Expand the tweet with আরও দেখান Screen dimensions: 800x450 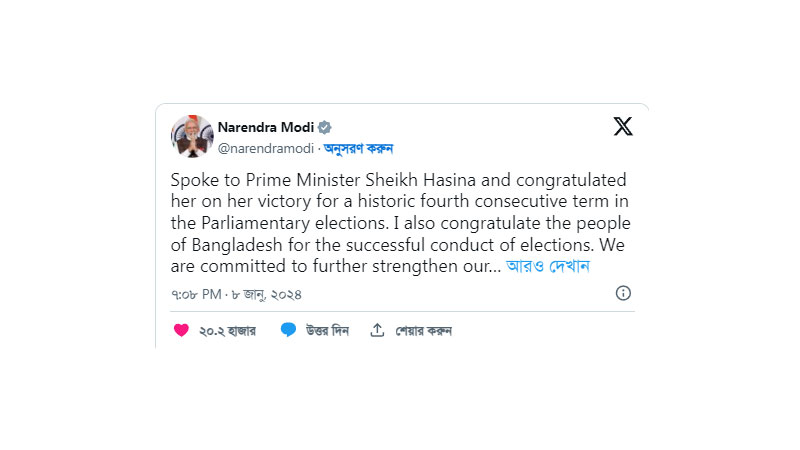click(x=548, y=267)
